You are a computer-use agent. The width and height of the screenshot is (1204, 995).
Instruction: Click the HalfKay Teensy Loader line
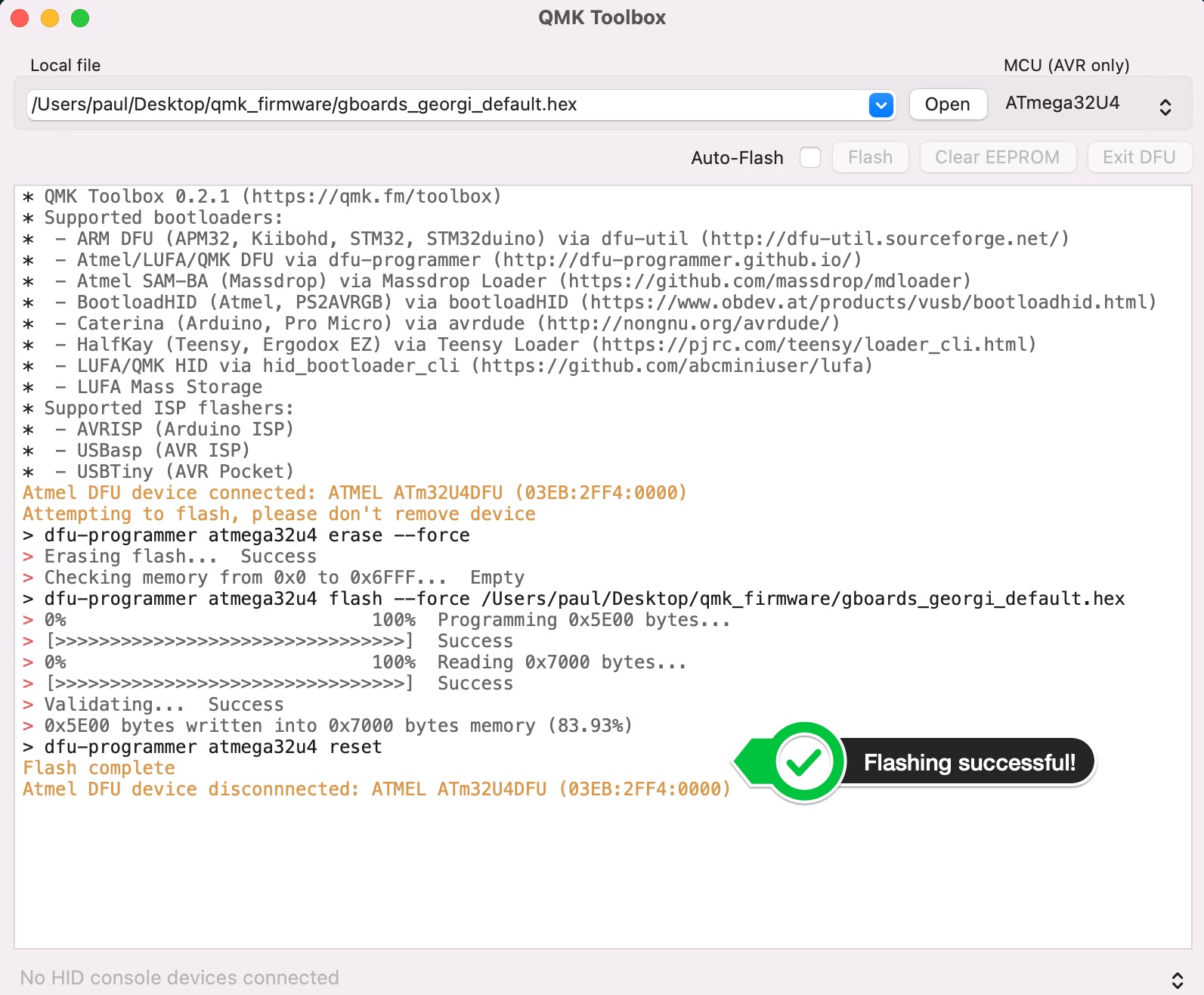point(530,345)
